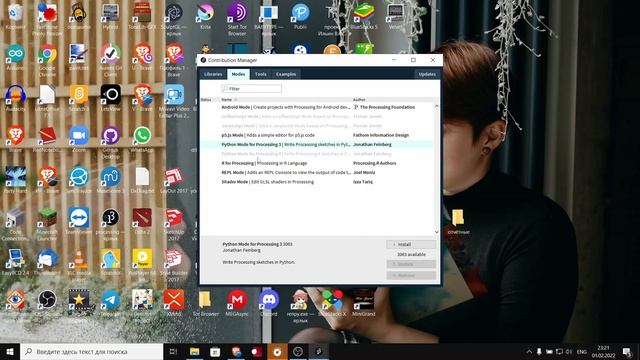
Task: Open the notification center on the taskbar
Action: [x=627, y=351]
